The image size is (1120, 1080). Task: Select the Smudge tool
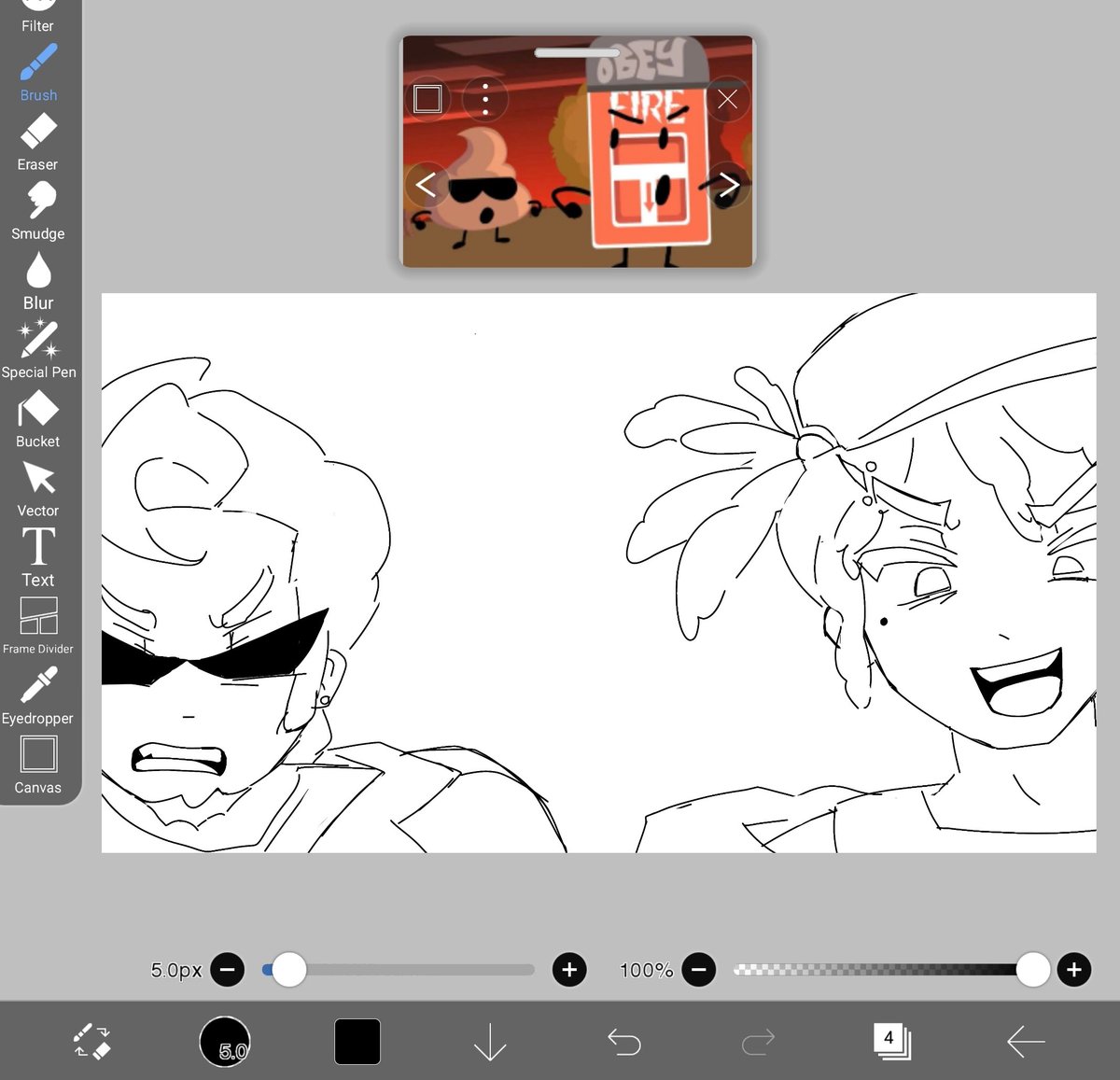[38, 211]
